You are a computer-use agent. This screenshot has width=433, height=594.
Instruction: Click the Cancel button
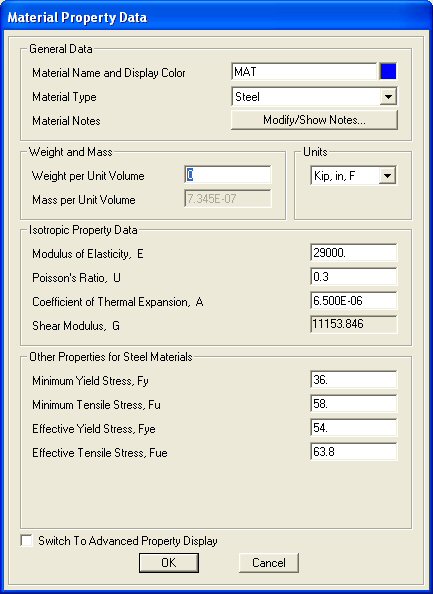pos(269,563)
